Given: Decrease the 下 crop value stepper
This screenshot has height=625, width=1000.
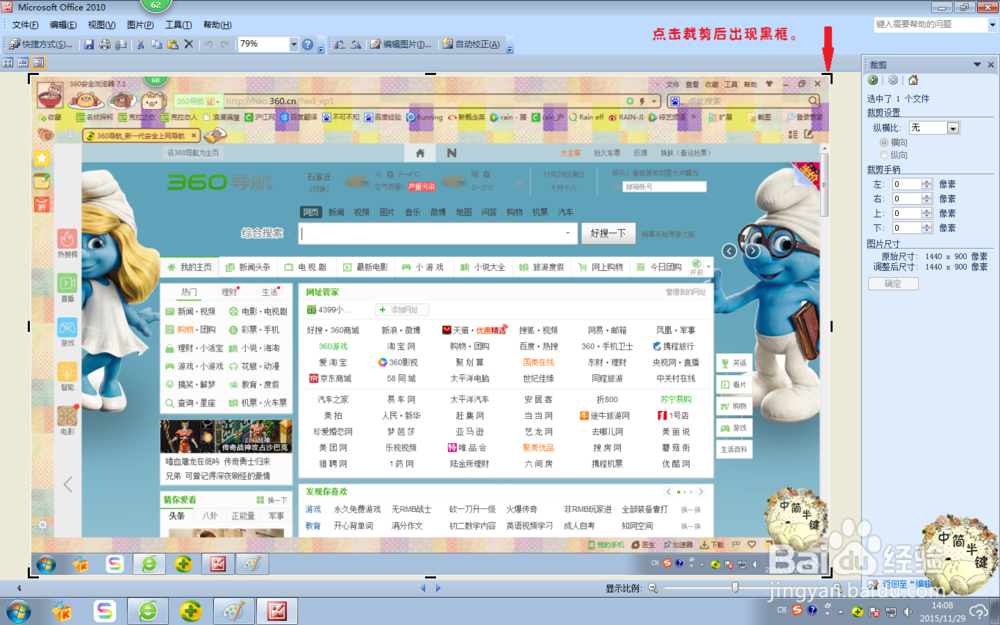Looking at the screenshot, I should pyautogui.click(x=927, y=231).
